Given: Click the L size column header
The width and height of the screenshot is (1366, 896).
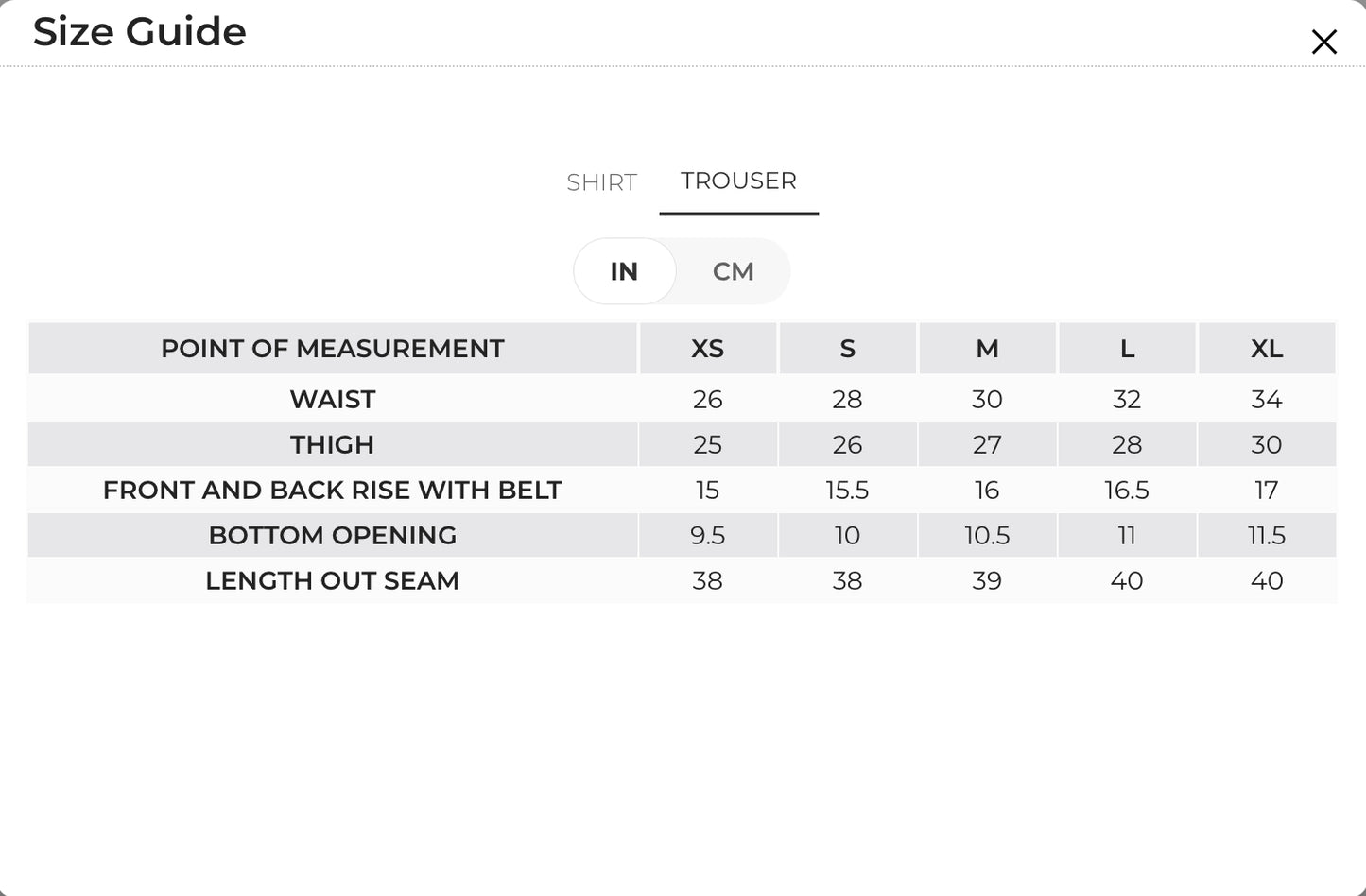Looking at the screenshot, I should (x=1127, y=349).
